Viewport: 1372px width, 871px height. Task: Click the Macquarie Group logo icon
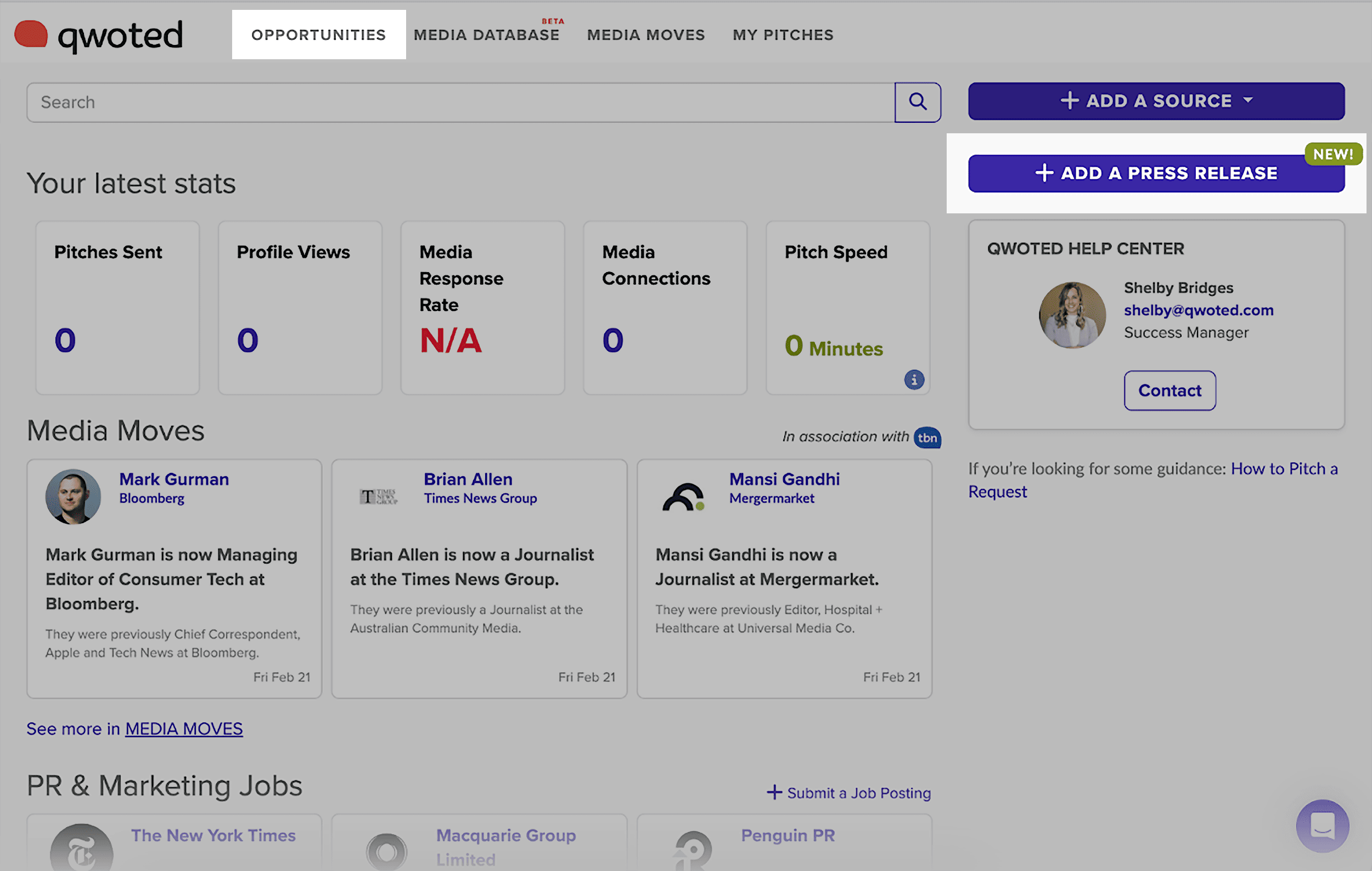click(386, 851)
